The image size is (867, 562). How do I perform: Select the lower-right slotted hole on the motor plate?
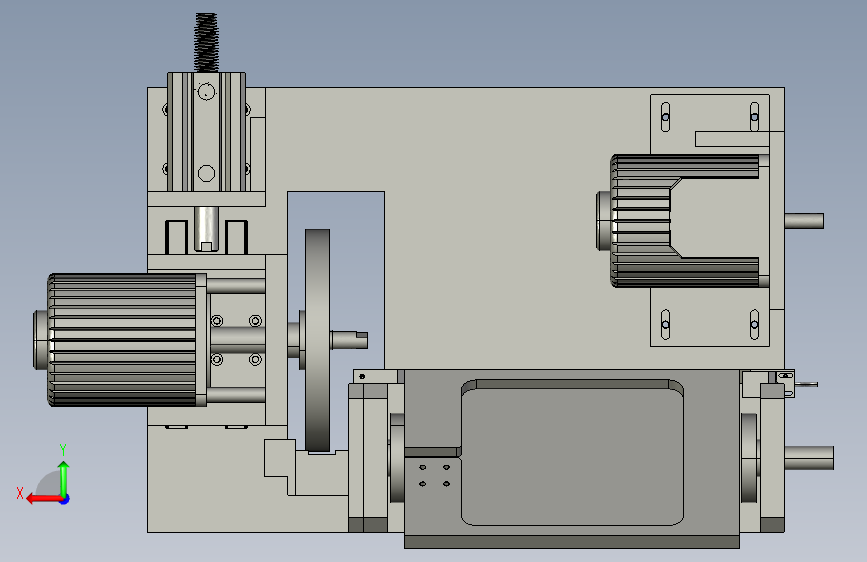[754, 324]
